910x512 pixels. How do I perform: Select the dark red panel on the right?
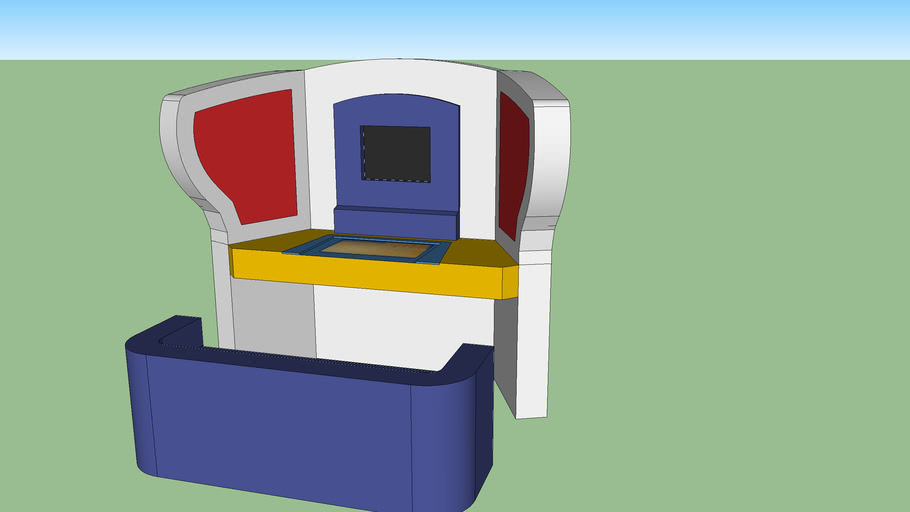514,165
